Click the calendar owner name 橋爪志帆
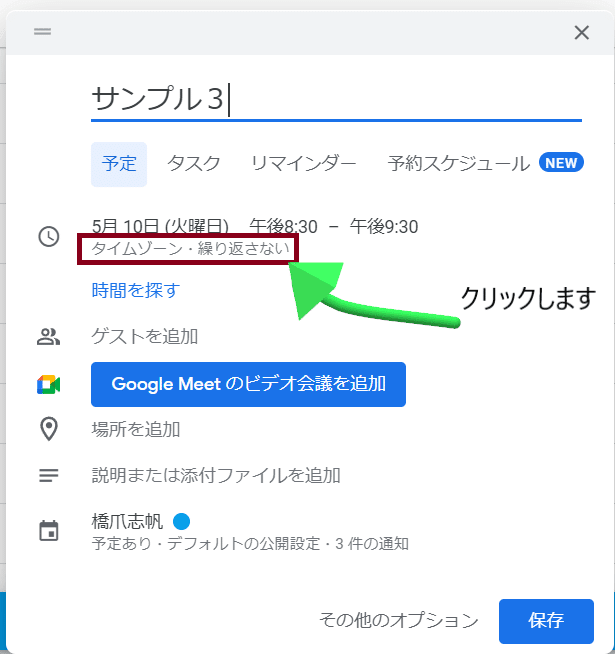This screenshot has width=615, height=654. [127, 521]
